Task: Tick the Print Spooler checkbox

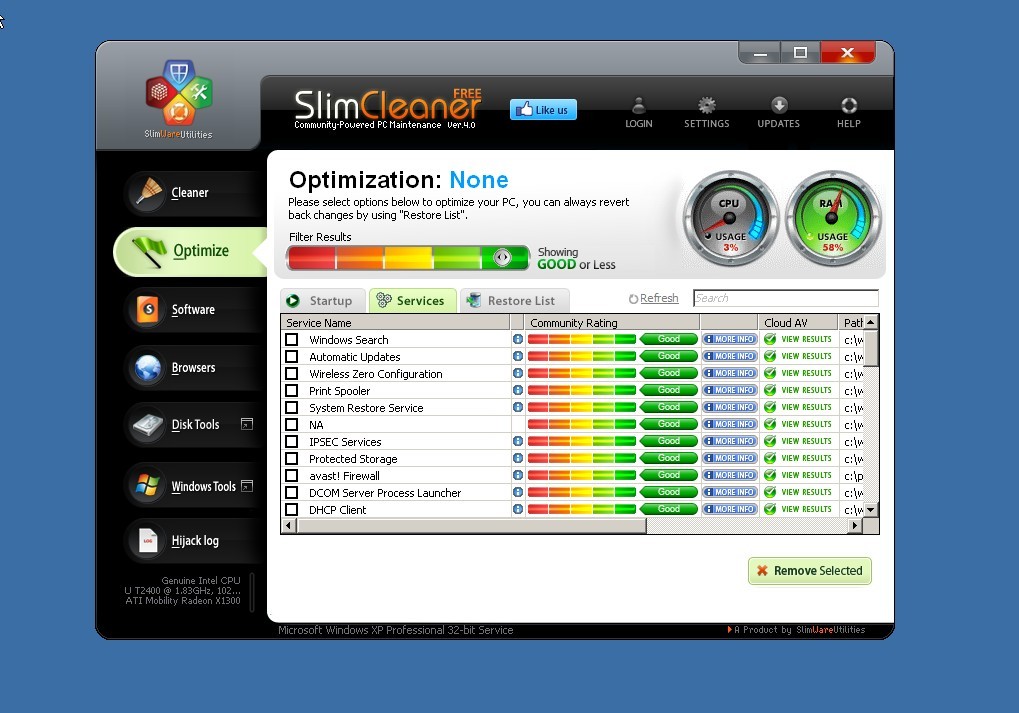Action: [x=292, y=391]
